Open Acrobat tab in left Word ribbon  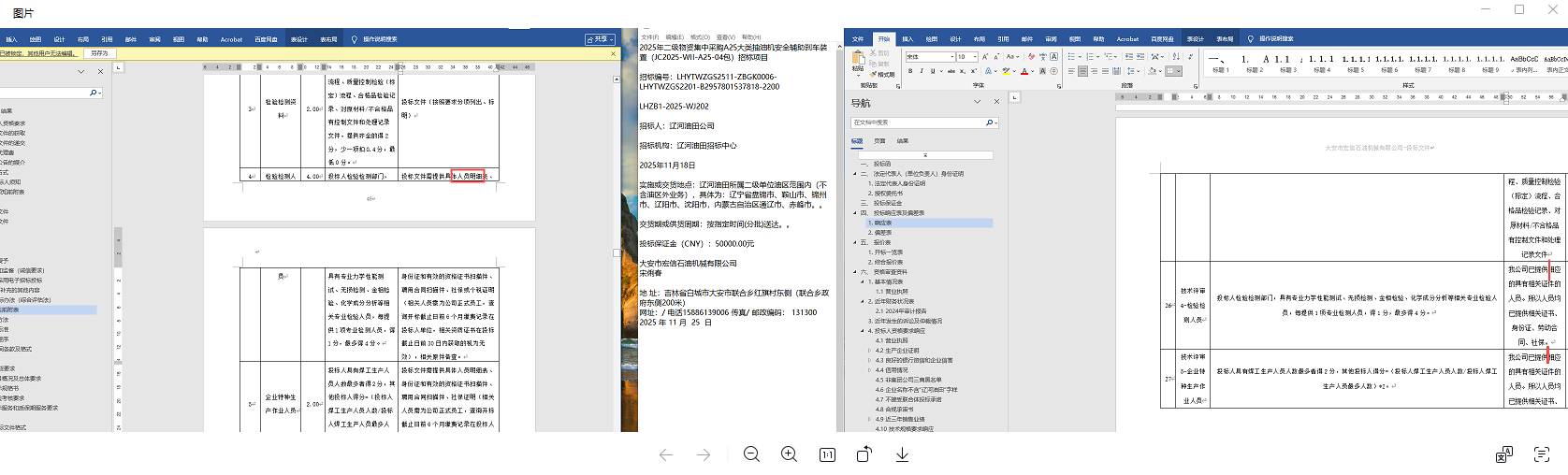click(x=231, y=39)
